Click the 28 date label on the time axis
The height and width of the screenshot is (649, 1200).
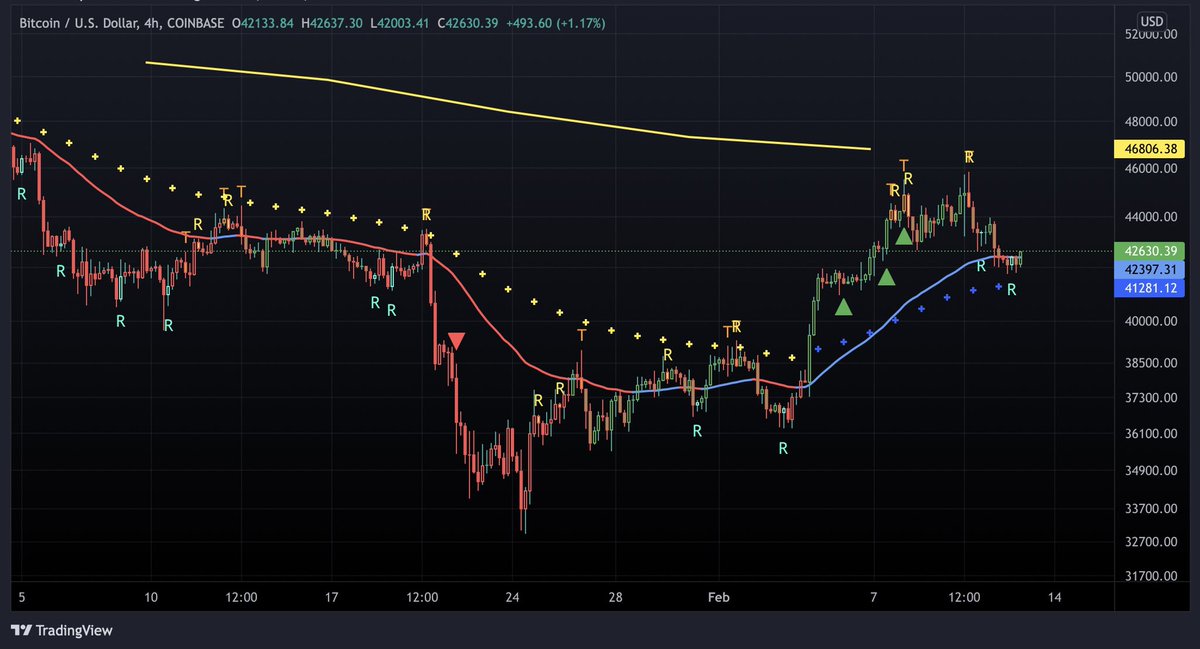pyautogui.click(x=614, y=597)
